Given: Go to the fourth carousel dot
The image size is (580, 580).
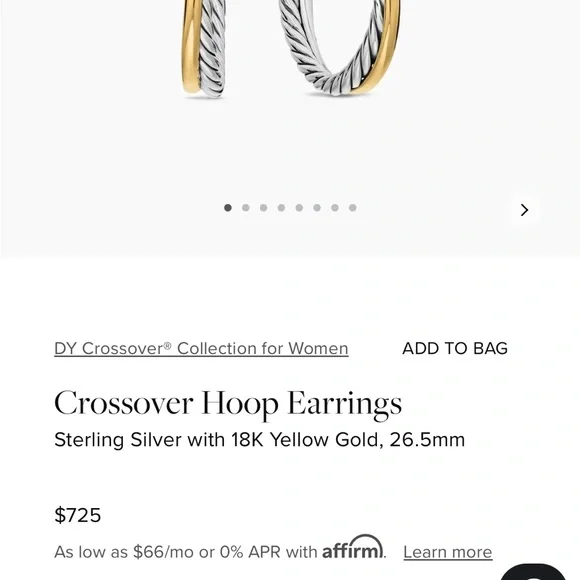Looking at the screenshot, I should (281, 208).
